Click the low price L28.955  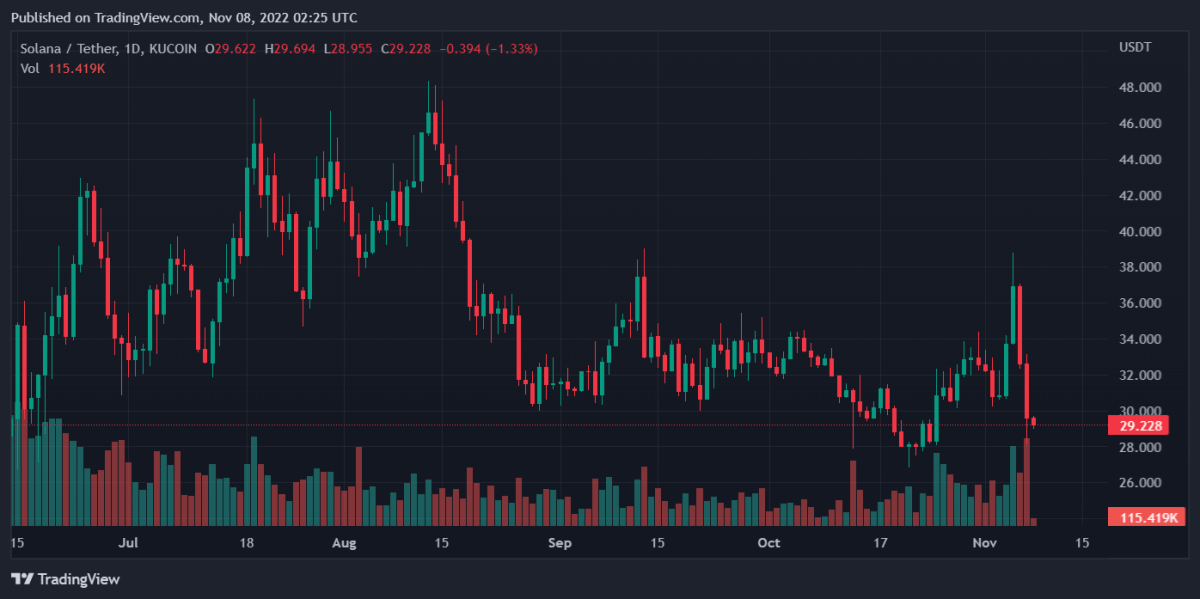pyautogui.click(x=349, y=48)
